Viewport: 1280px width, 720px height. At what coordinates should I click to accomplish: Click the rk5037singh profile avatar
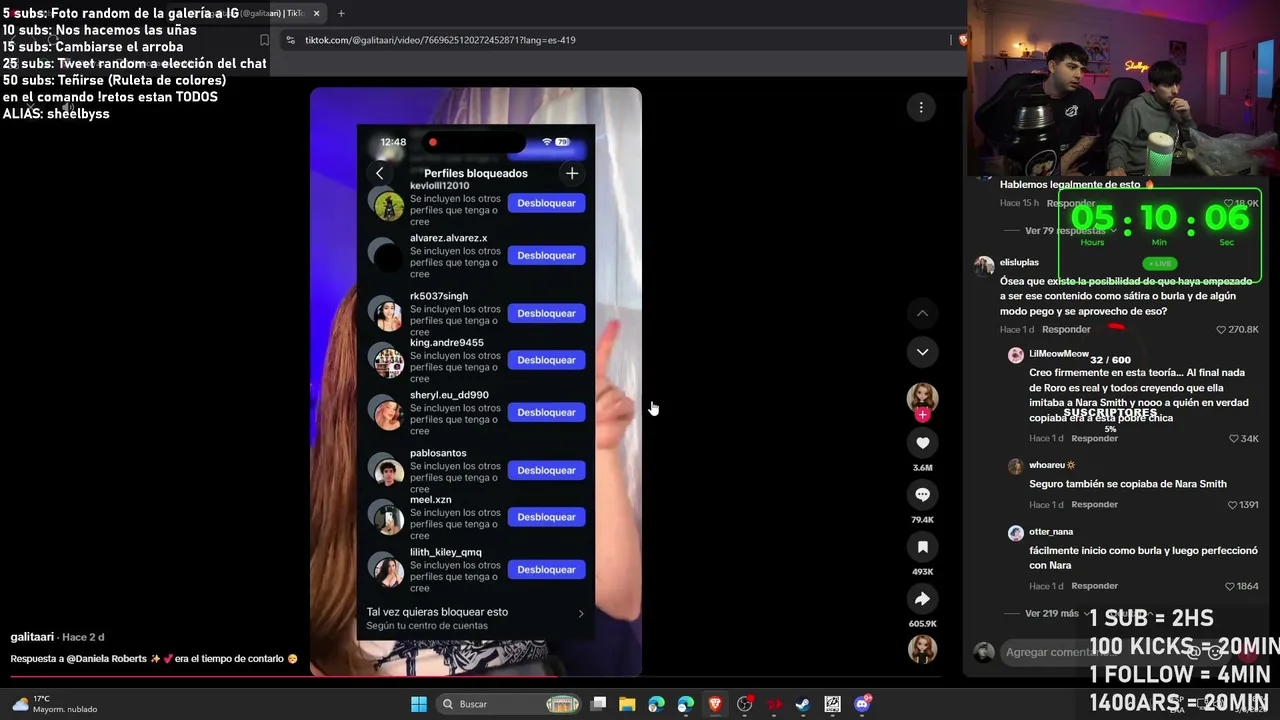pos(386,314)
